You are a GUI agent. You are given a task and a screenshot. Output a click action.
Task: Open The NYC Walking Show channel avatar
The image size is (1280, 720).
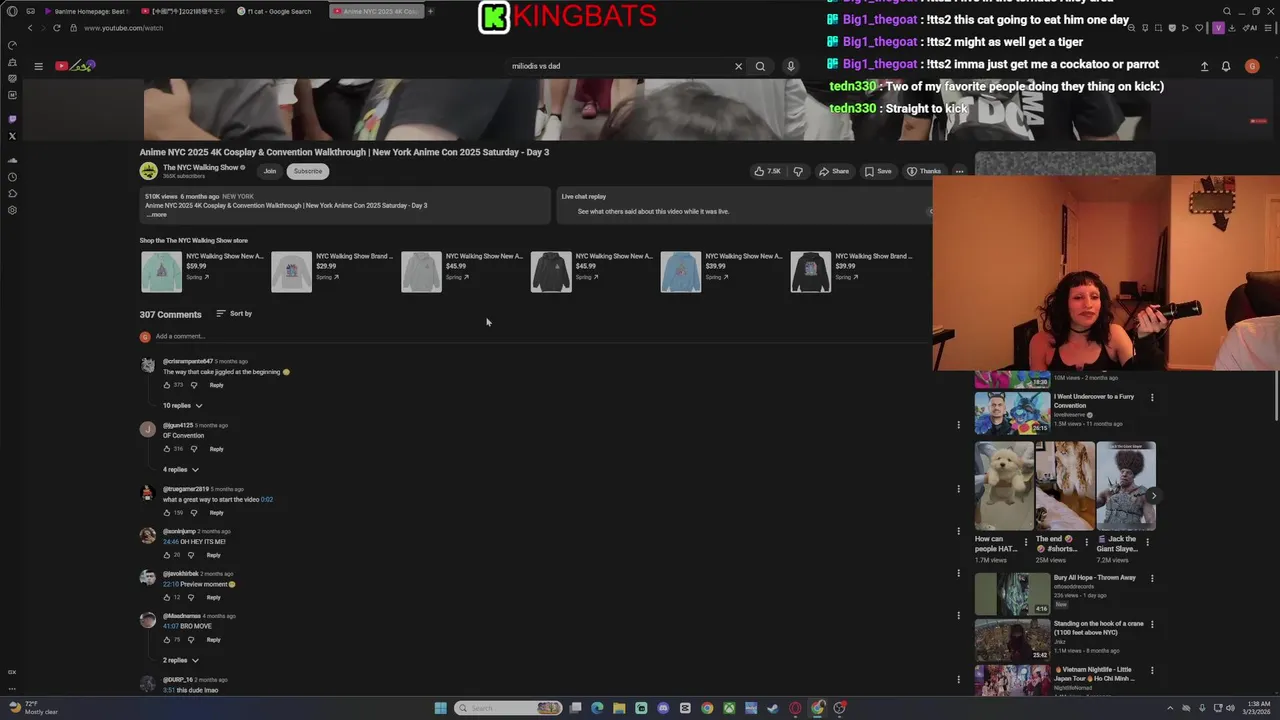click(x=149, y=171)
